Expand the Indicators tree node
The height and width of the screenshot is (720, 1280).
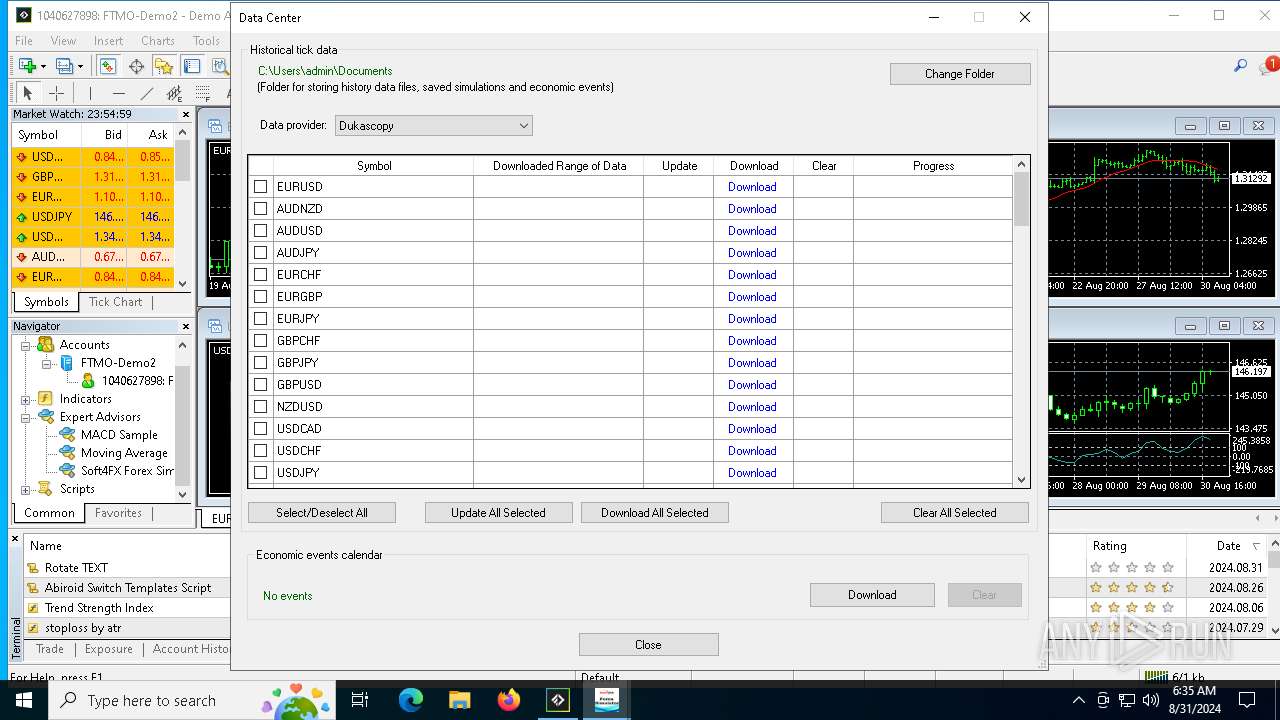coord(26,399)
